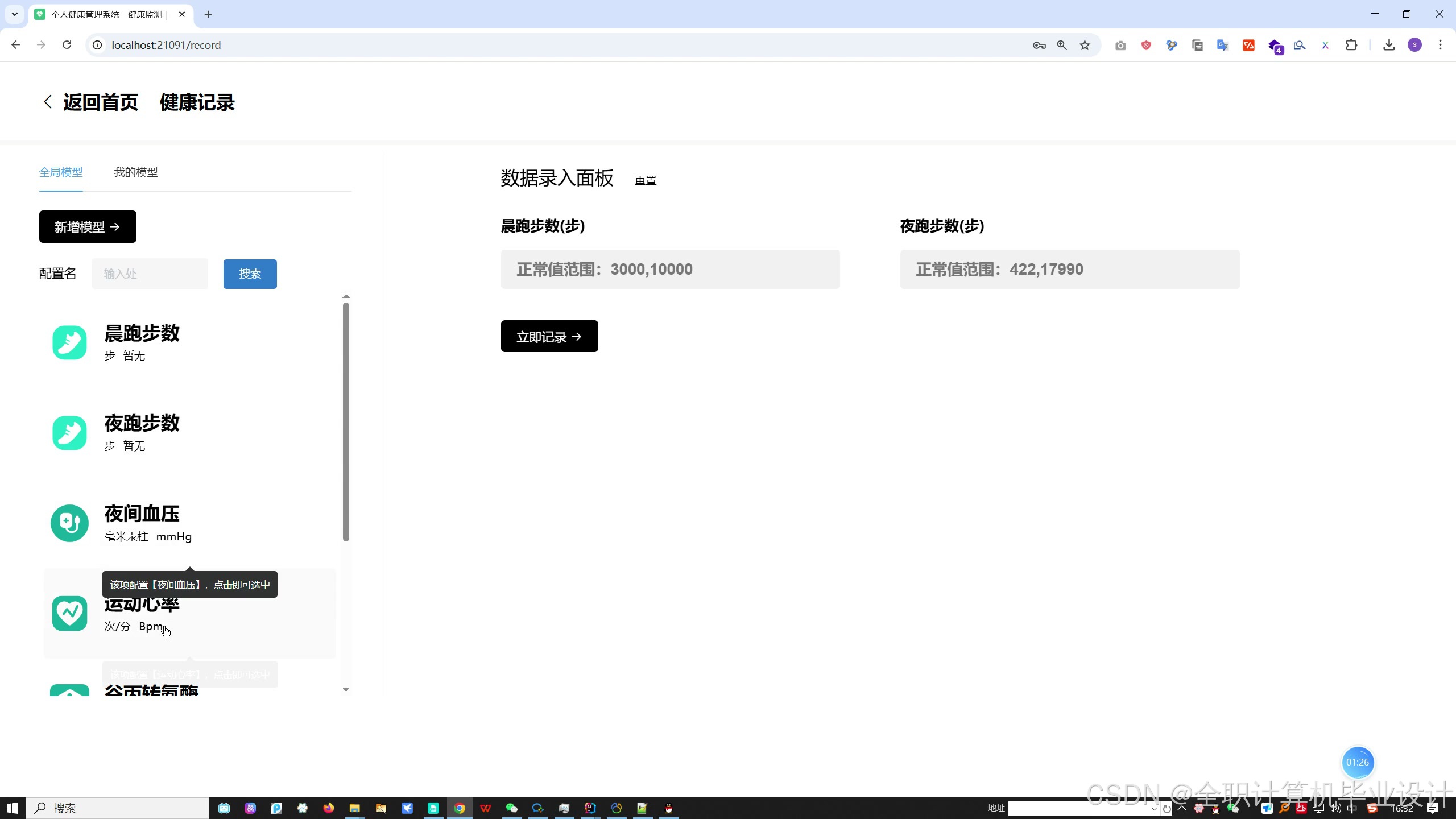The height and width of the screenshot is (819, 1456).
Task: Bookmark this page with star icon
Action: [x=1085, y=45]
